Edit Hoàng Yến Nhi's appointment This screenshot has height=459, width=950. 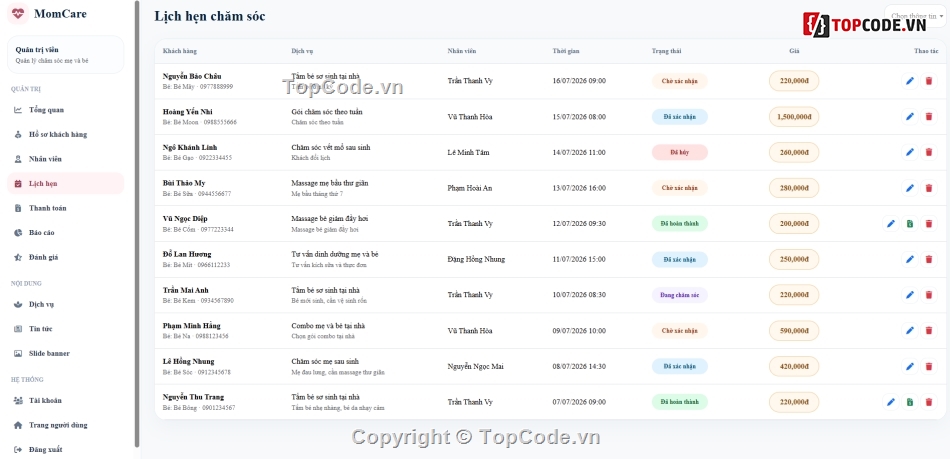click(909, 117)
